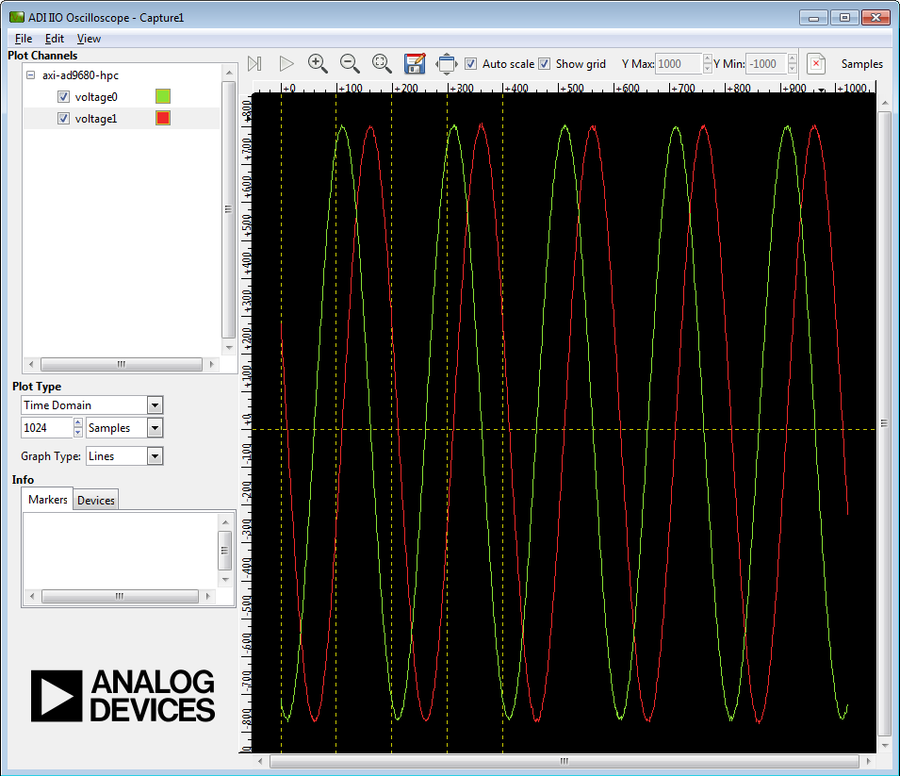Click the green voltage0 color swatch
This screenshot has width=900, height=776.
(x=163, y=96)
